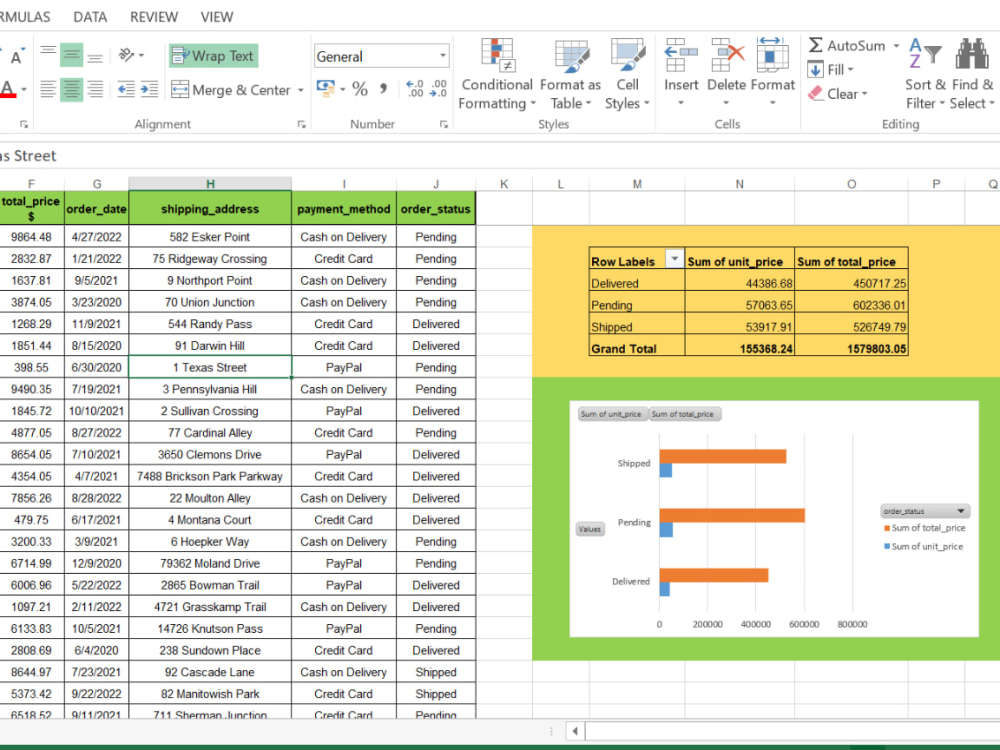Open the Merge & Center dropdown arrow
Screen dimensions: 1000x750
[300, 90]
